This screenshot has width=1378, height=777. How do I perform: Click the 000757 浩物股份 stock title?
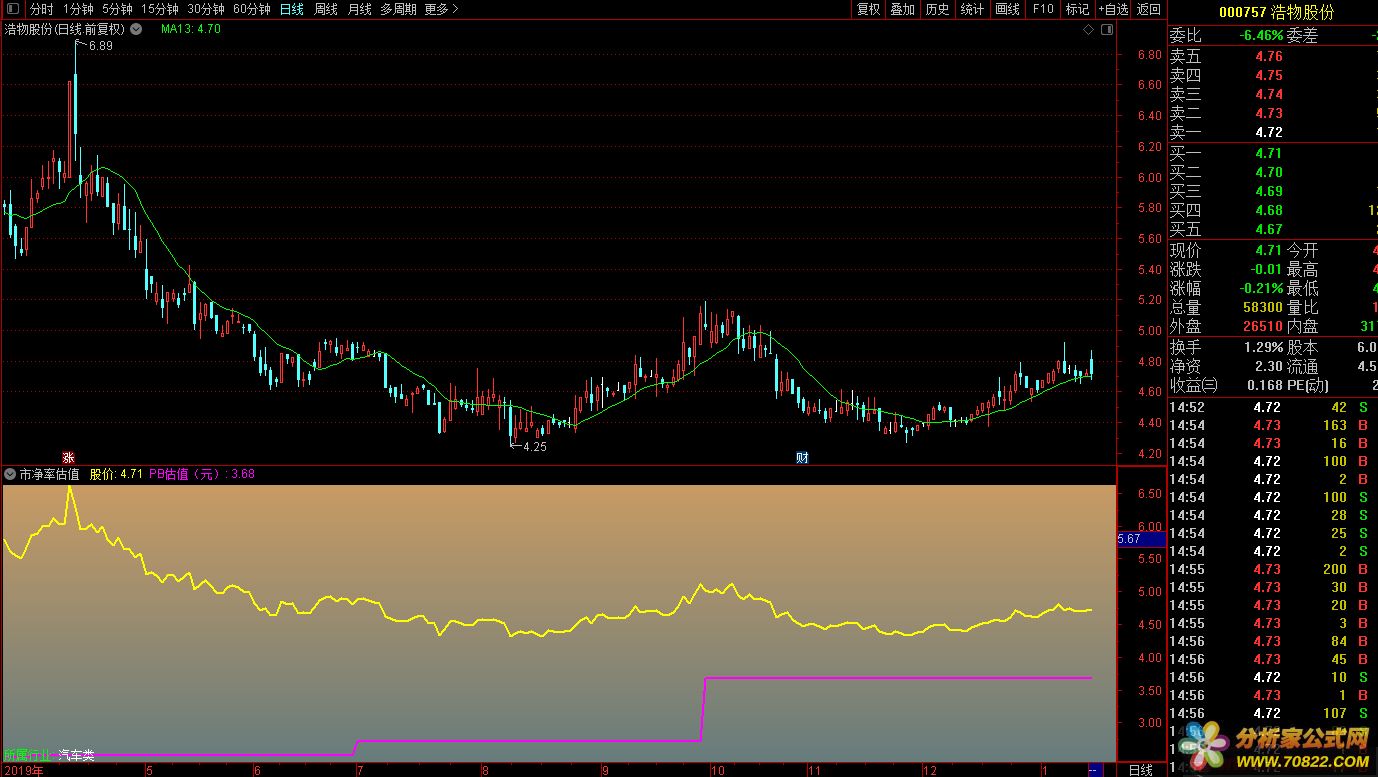pos(1275,12)
